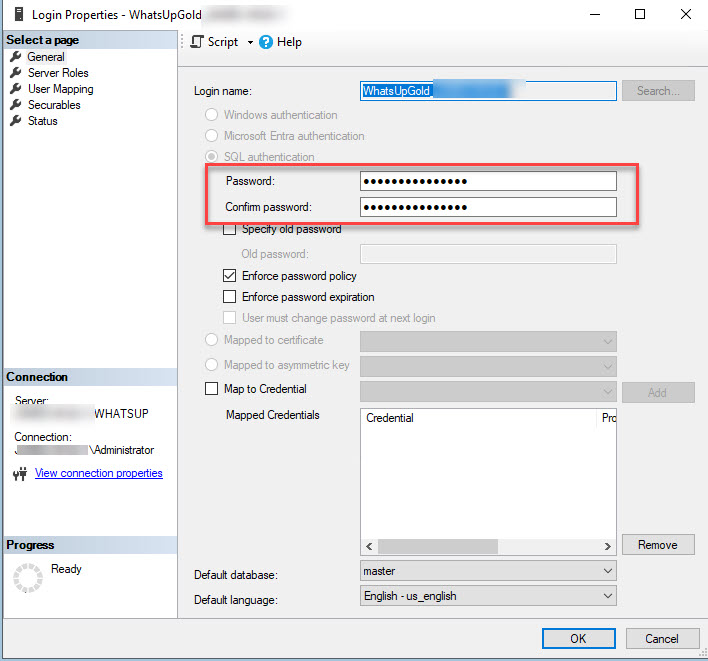The height and width of the screenshot is (661, 708).
Task: Click the Old password field
Action: click(488, 254)
